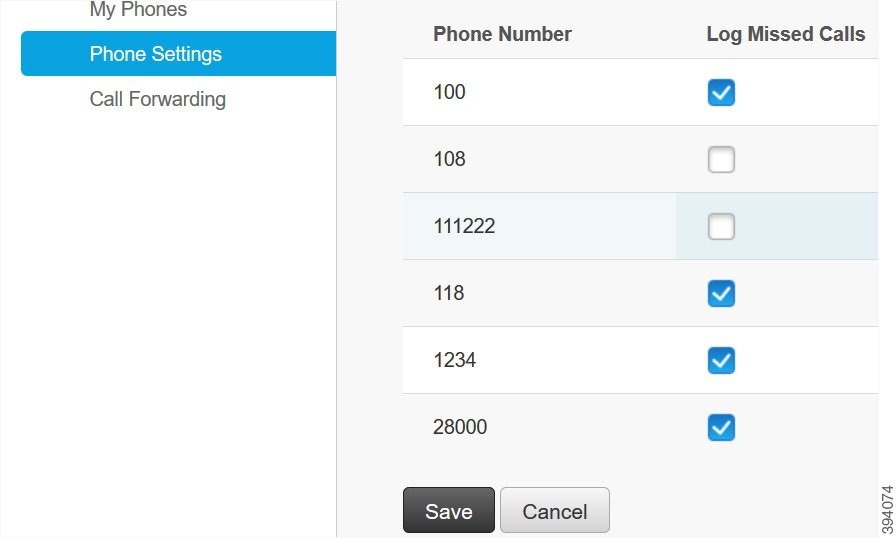Uncheck missed calls box for 28000
Image resolution: width=896 pixels, height=538 pixels.
pos(721,427)
